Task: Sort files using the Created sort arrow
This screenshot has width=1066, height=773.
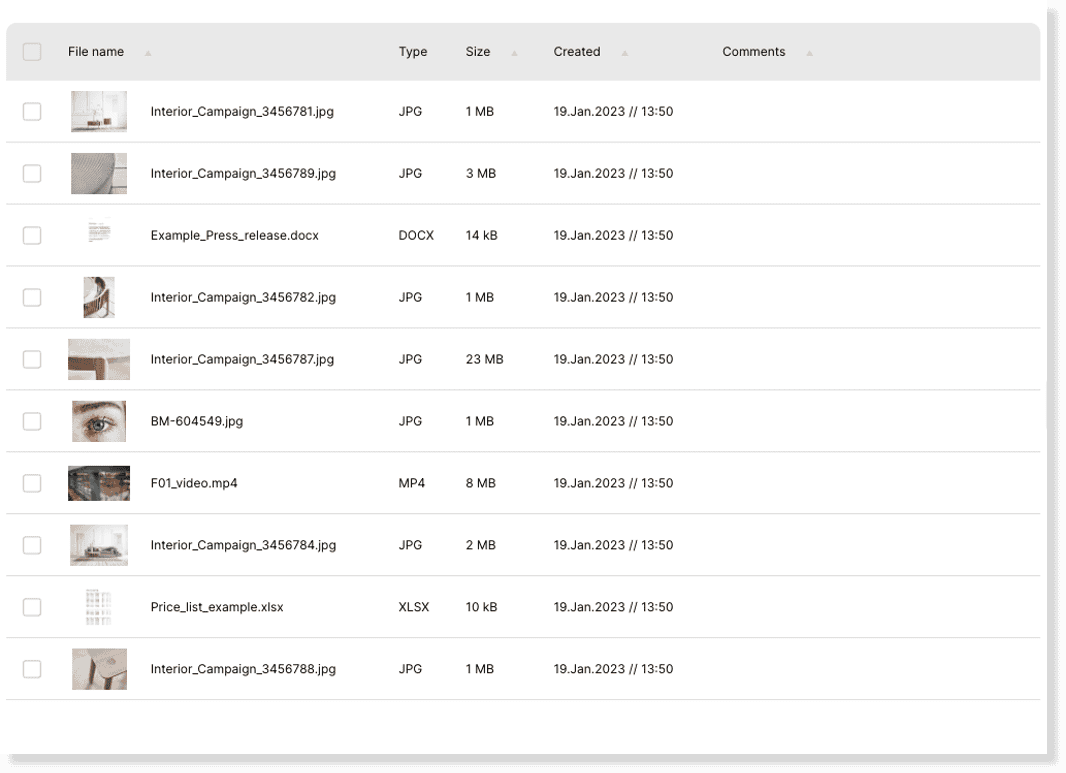Action: [x=626, y=51]
